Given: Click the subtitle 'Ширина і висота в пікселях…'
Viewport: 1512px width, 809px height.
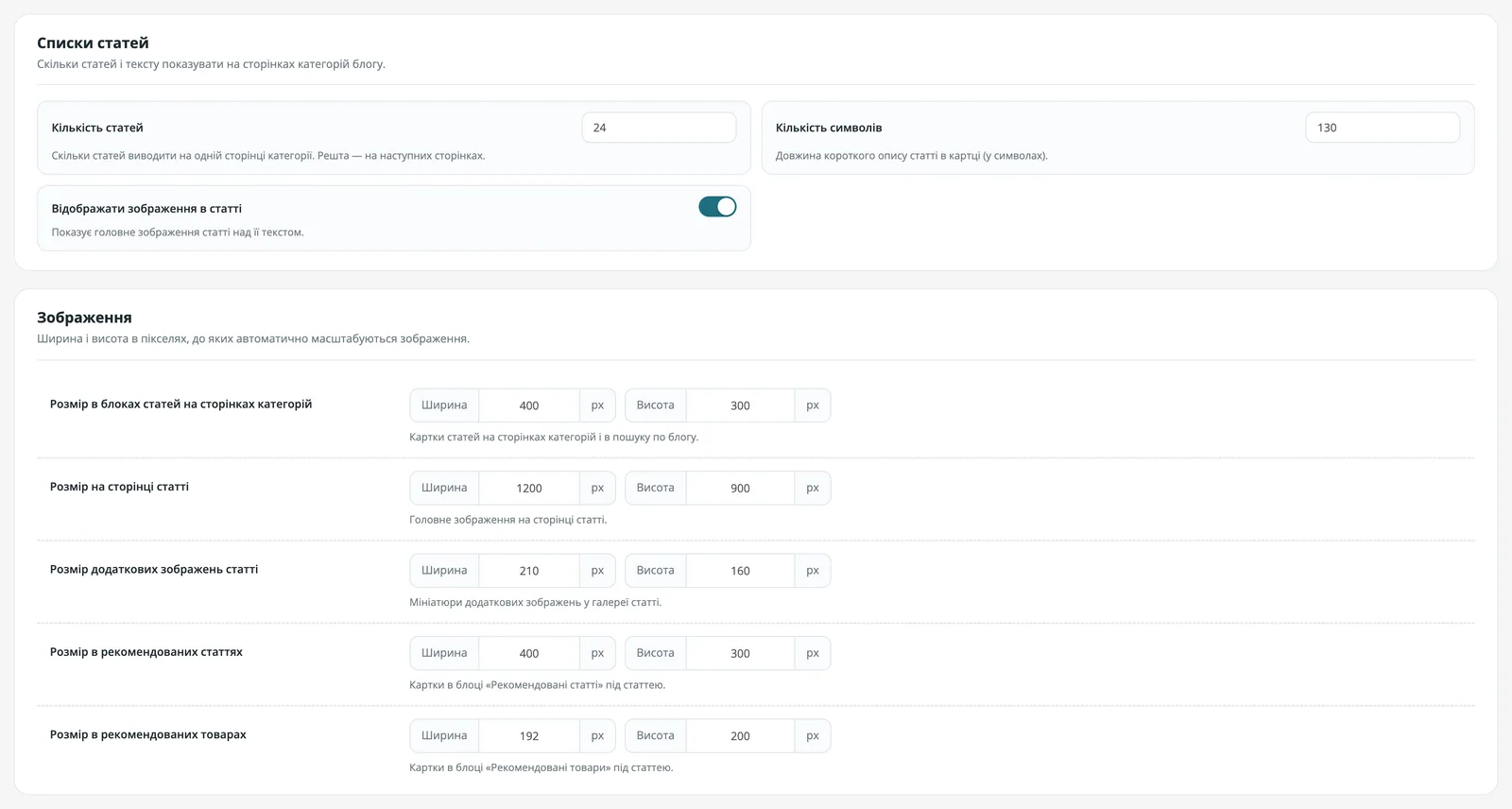Looking at the screenshot, I should coord(253,338).
